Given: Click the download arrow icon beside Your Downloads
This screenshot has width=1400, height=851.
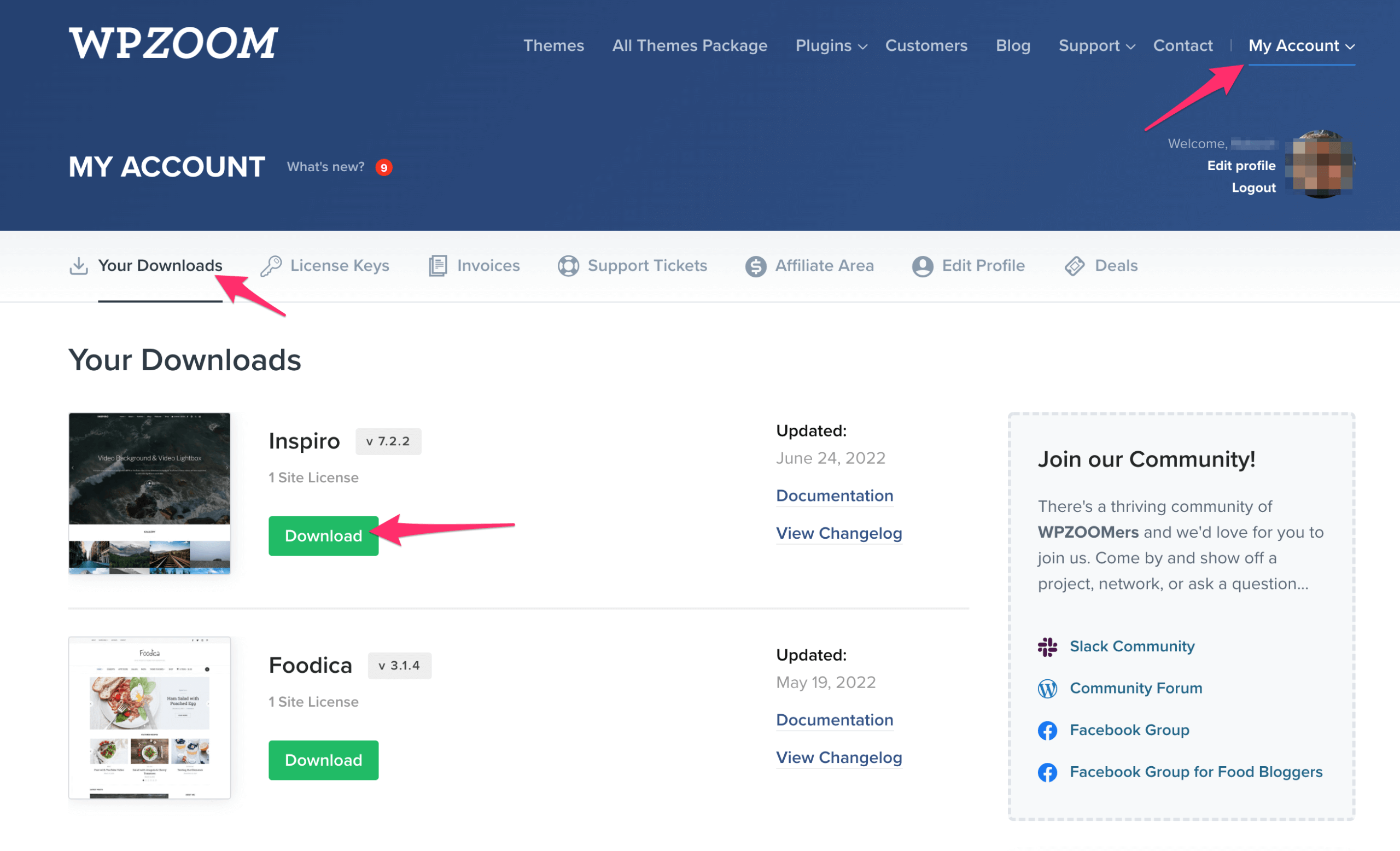Looking at the screenshot, I should coord(78,266).
